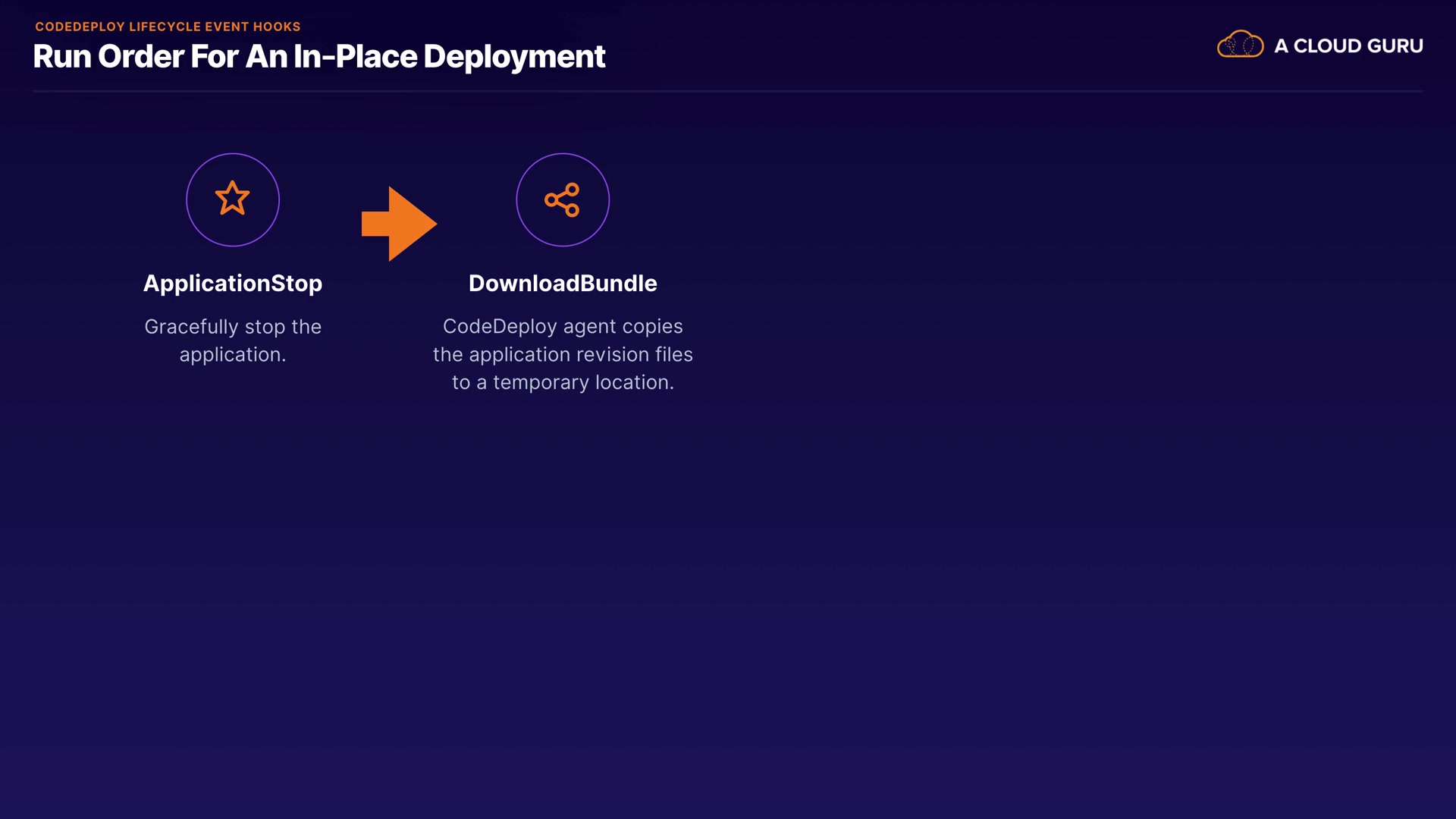Click the 'to a temporary location.' line
This screenshot has width=1456, height=819.
[x=563, y=382]
